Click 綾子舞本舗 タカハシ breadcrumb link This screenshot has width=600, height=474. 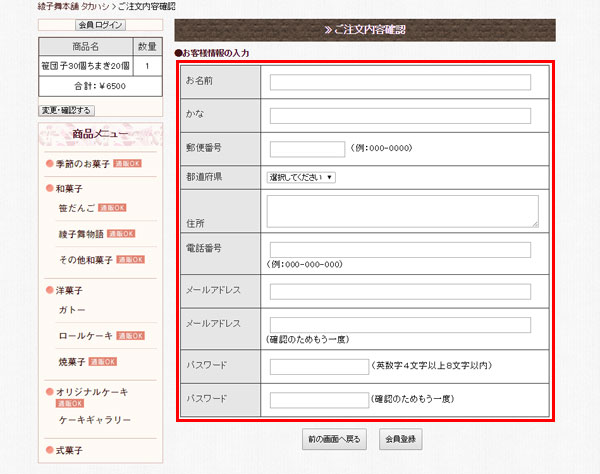pyautogui.click(x=73, y=7)
